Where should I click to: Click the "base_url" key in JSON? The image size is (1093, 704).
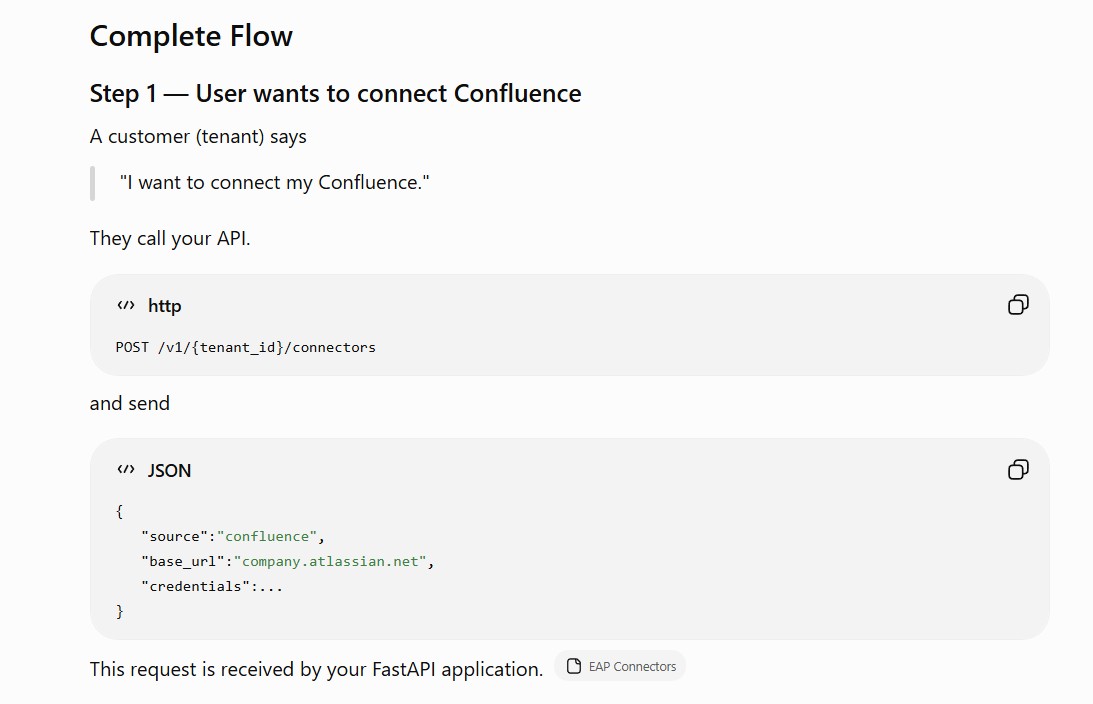pyautogui.click(x=183, y=561)
